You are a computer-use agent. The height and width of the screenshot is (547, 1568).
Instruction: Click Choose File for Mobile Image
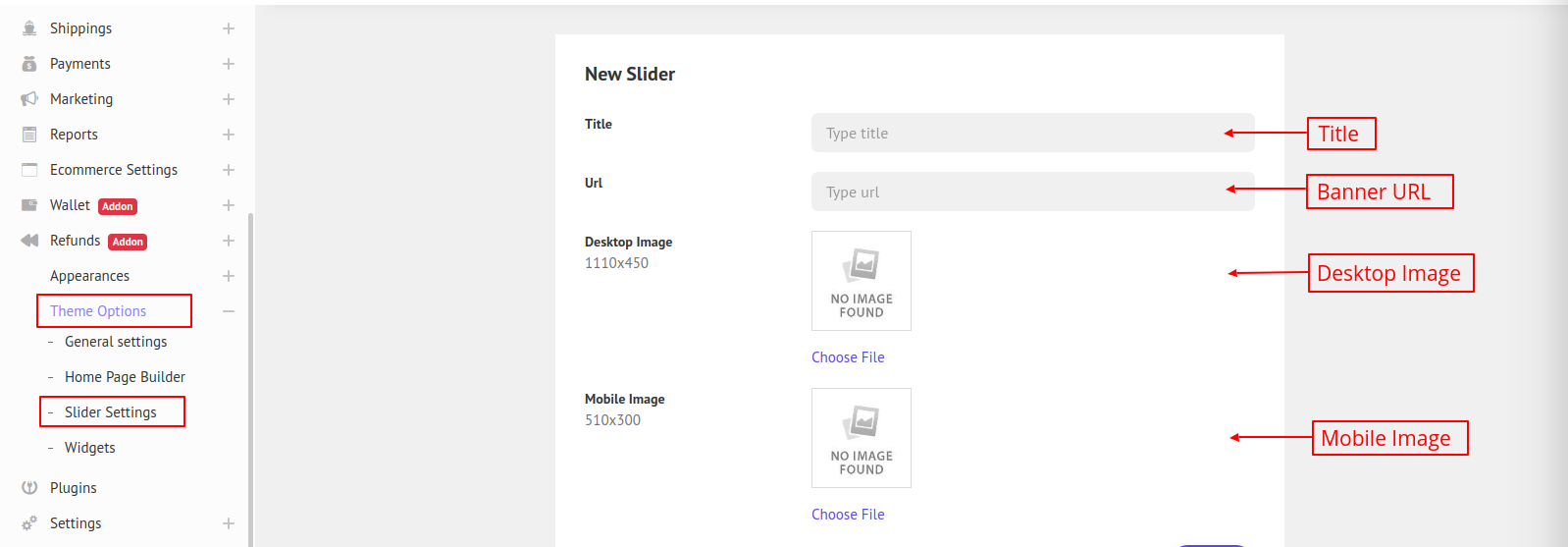[x=848, y=515]
